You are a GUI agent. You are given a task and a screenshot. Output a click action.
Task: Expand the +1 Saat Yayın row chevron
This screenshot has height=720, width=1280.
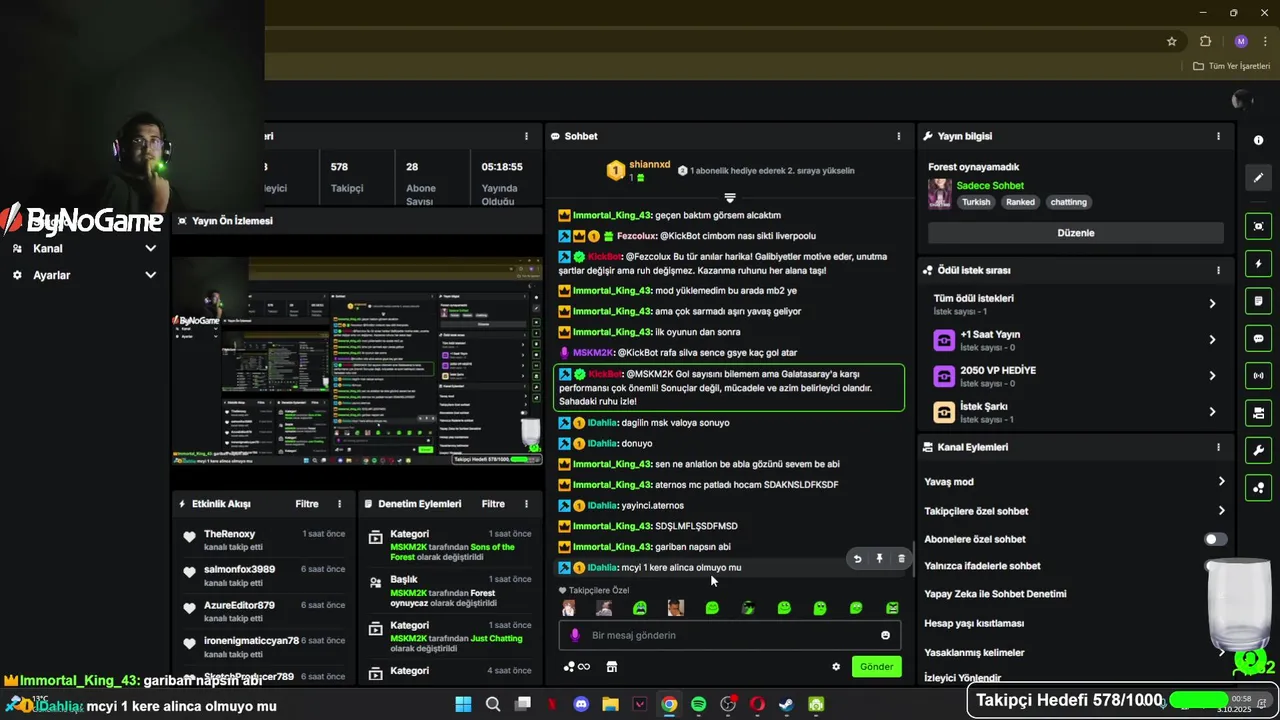1212,340
